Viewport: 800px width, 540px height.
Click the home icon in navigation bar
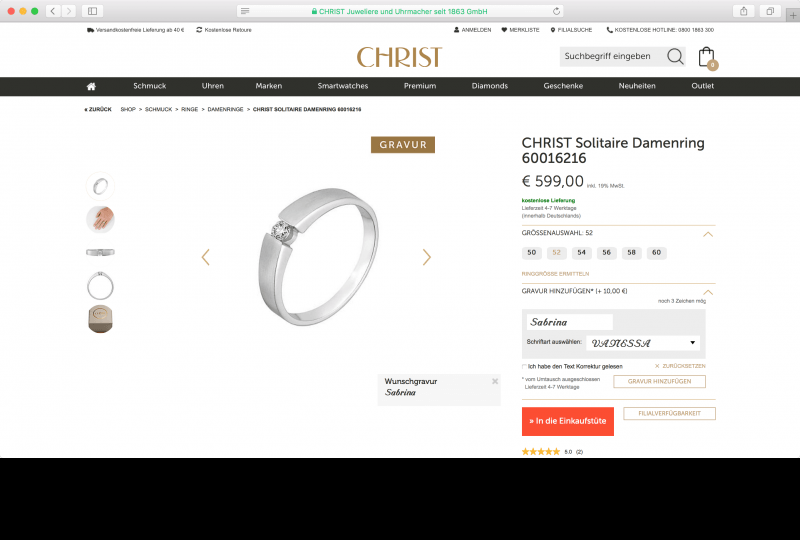click(91, 86)
